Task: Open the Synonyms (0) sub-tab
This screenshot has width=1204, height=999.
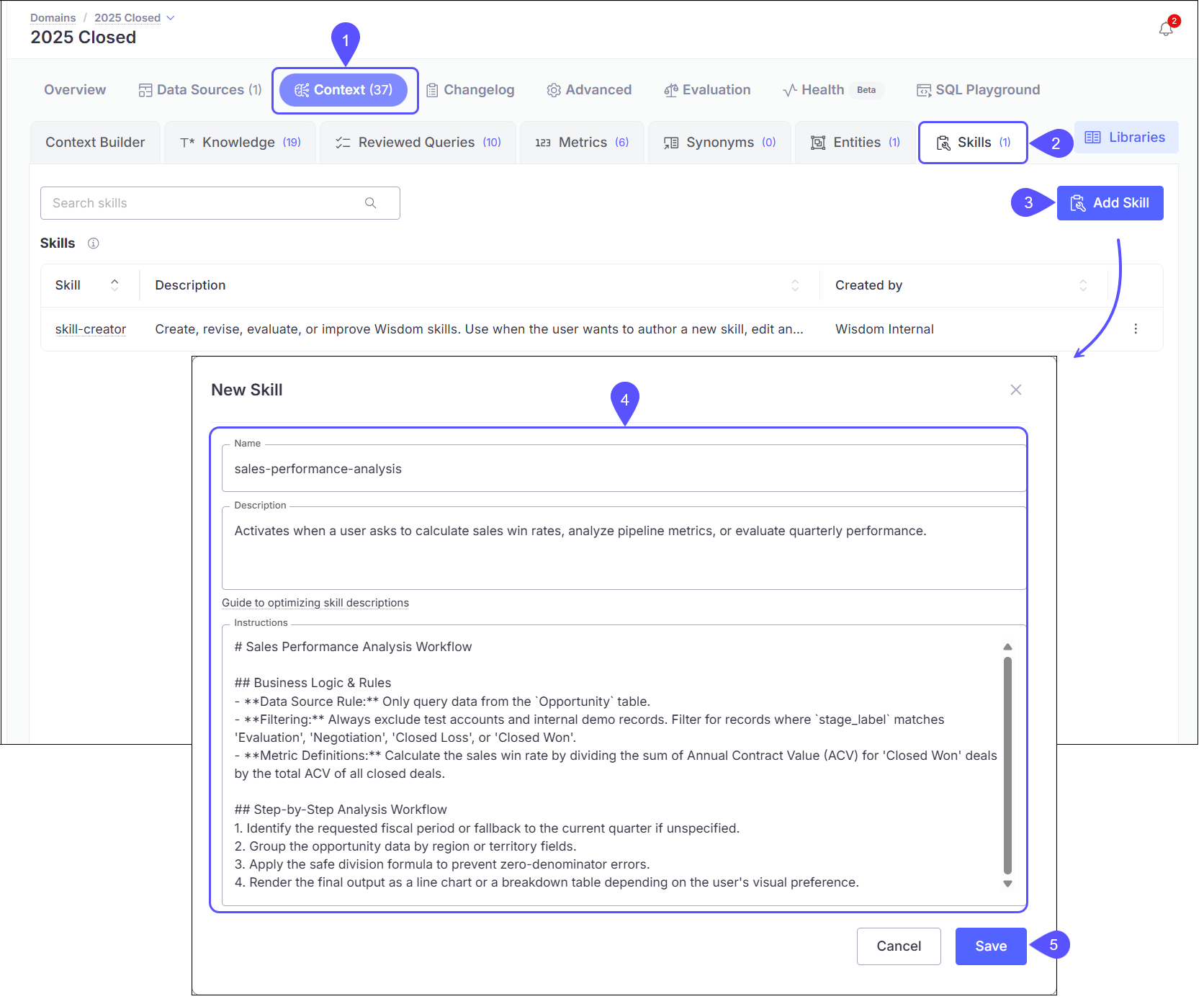Action: coord(719,143)
